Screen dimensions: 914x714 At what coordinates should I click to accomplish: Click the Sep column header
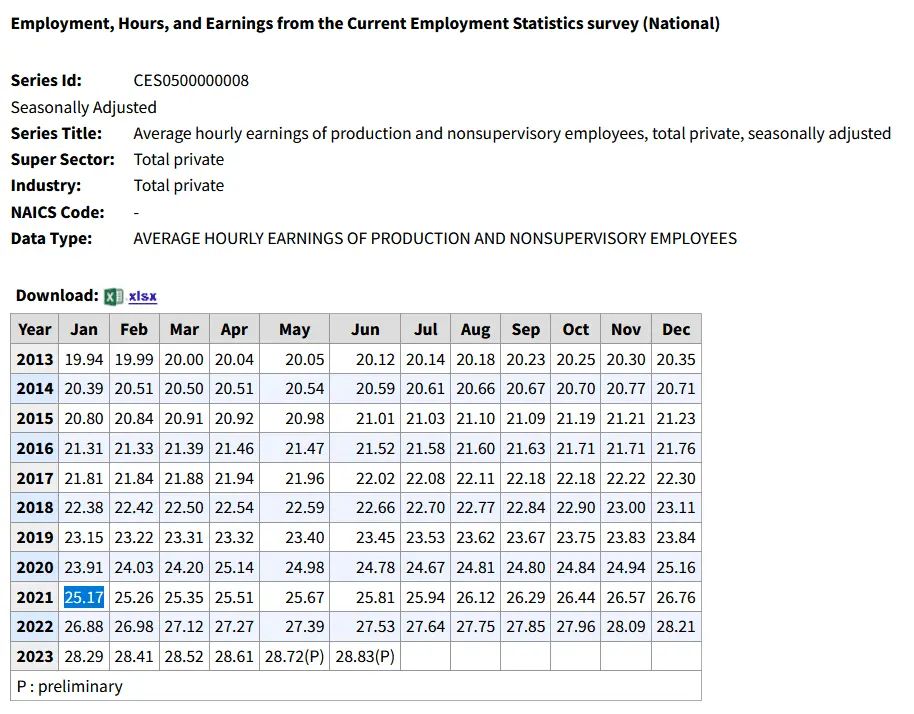[526, 329]
